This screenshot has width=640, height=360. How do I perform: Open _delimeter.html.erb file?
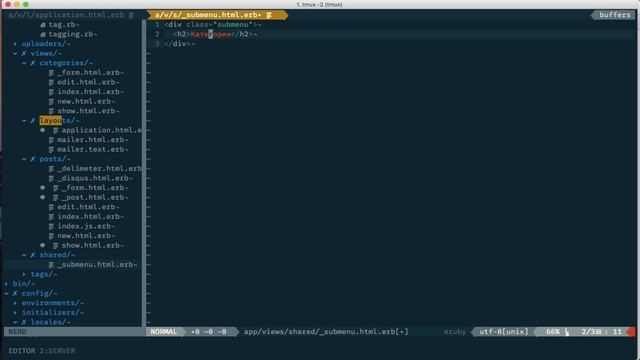pos(99,169)
